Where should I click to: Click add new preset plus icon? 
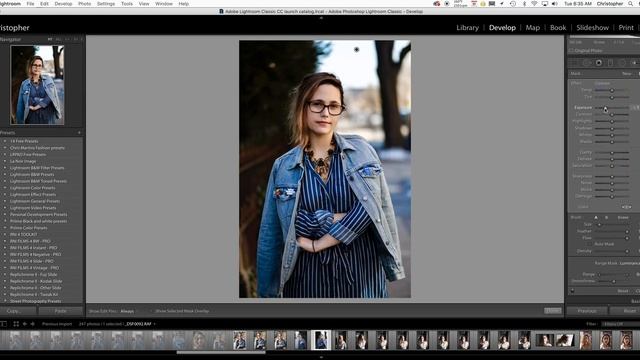click(x=79, y=133)
